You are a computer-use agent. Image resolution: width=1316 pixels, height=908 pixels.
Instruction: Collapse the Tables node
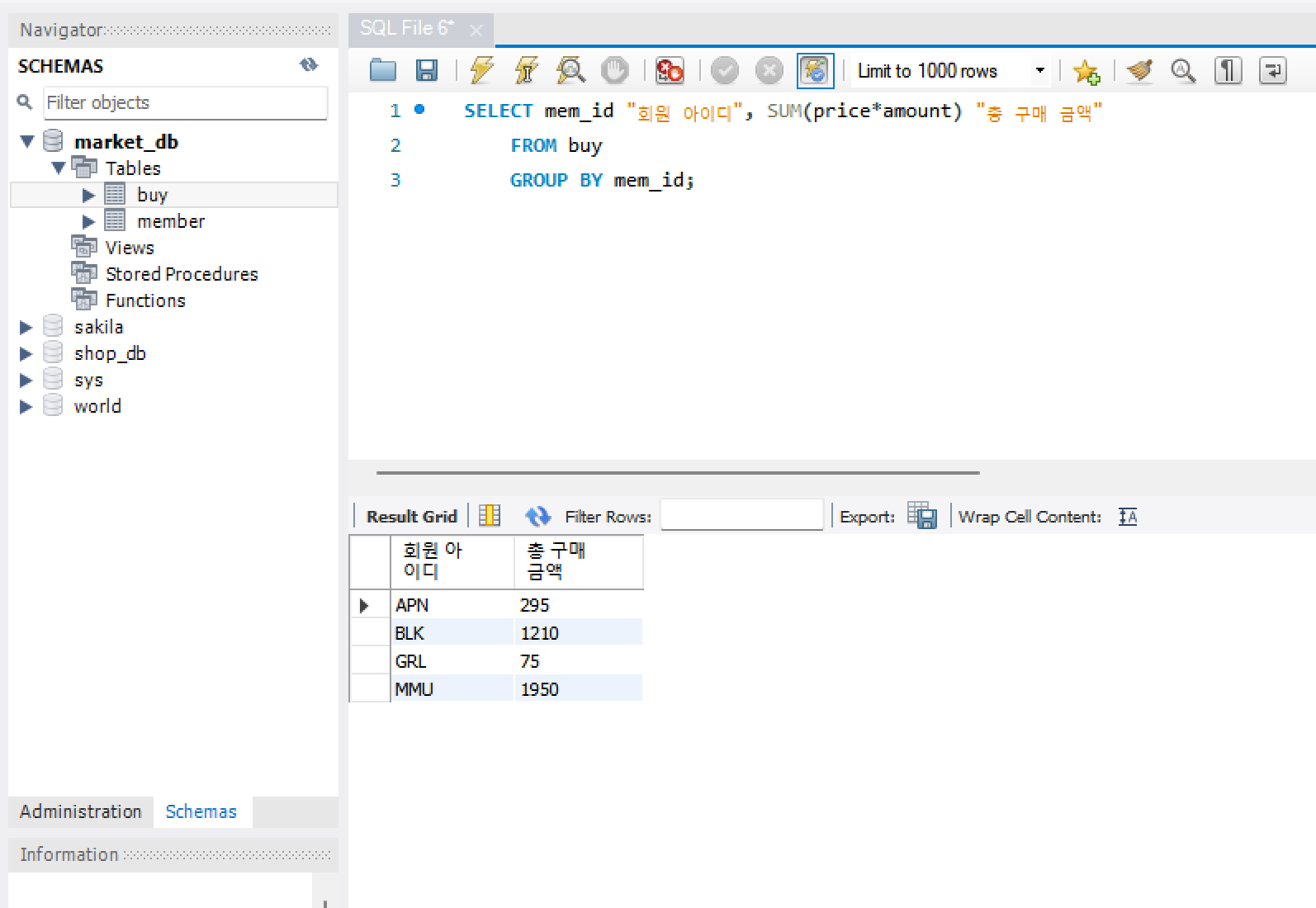[59, 168]
